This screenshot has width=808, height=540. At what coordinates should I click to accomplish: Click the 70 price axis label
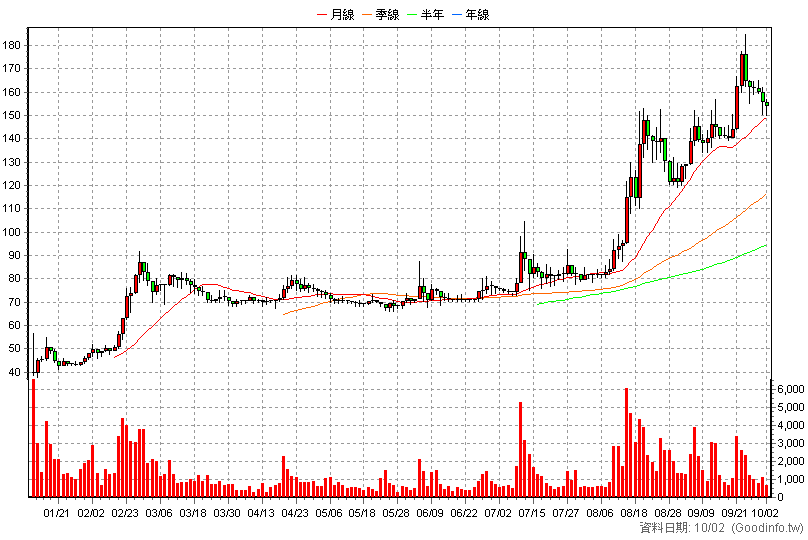[14, 302]
